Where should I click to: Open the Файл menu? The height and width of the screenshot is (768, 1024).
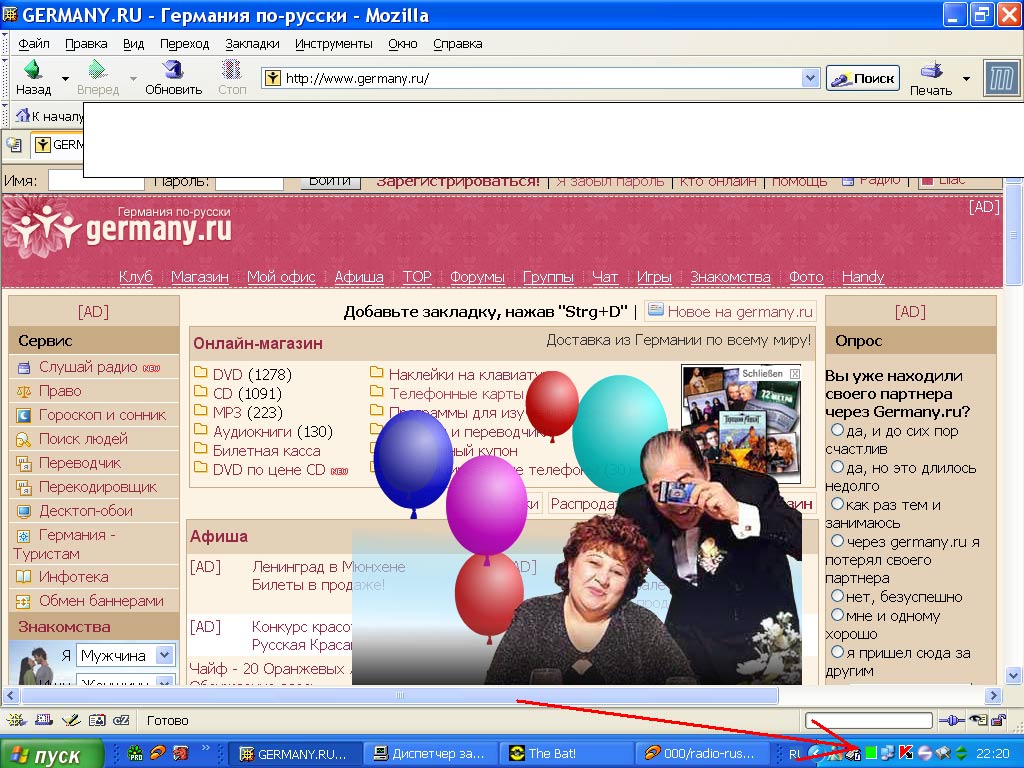click(x=34, y=44)
